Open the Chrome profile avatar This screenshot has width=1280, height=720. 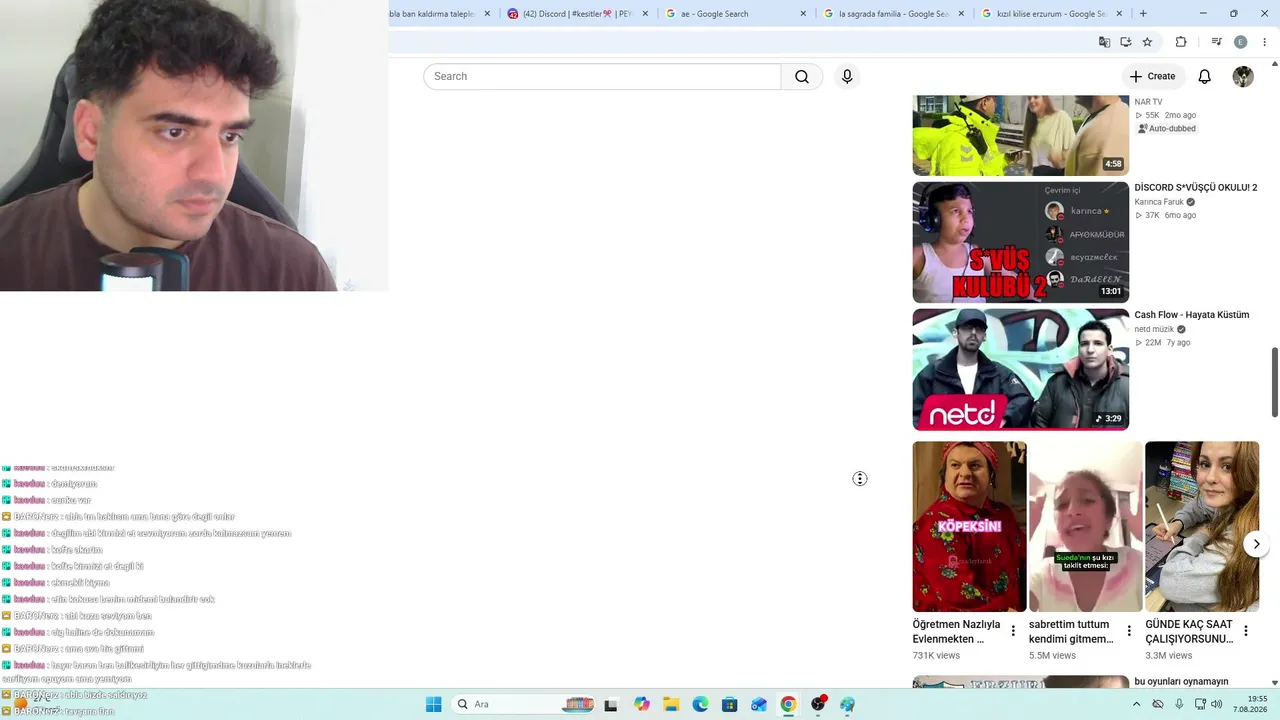1241,42
